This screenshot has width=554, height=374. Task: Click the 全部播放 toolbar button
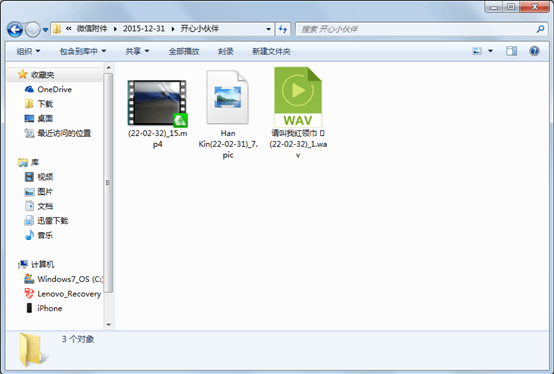point(184,52)
